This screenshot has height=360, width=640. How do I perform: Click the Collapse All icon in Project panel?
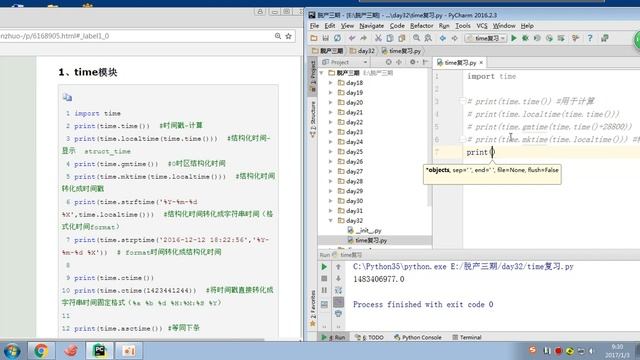tap(399, 62)
